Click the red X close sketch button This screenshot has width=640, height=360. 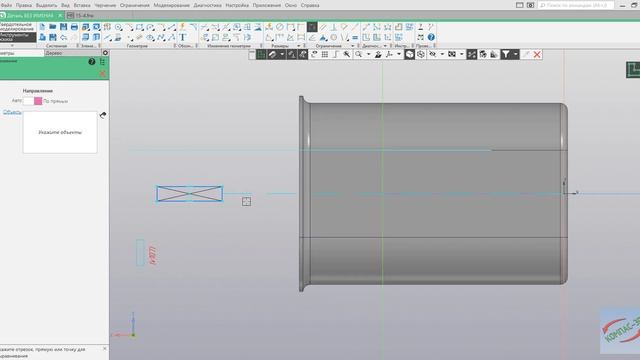pyautogui.click(x=537, y=54)
